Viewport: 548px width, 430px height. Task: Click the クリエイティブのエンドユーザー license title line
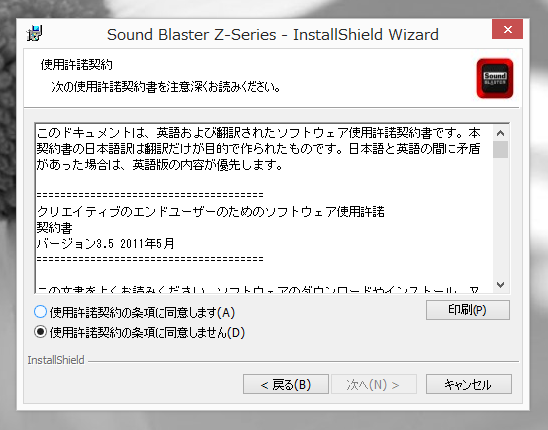[211, 212]
